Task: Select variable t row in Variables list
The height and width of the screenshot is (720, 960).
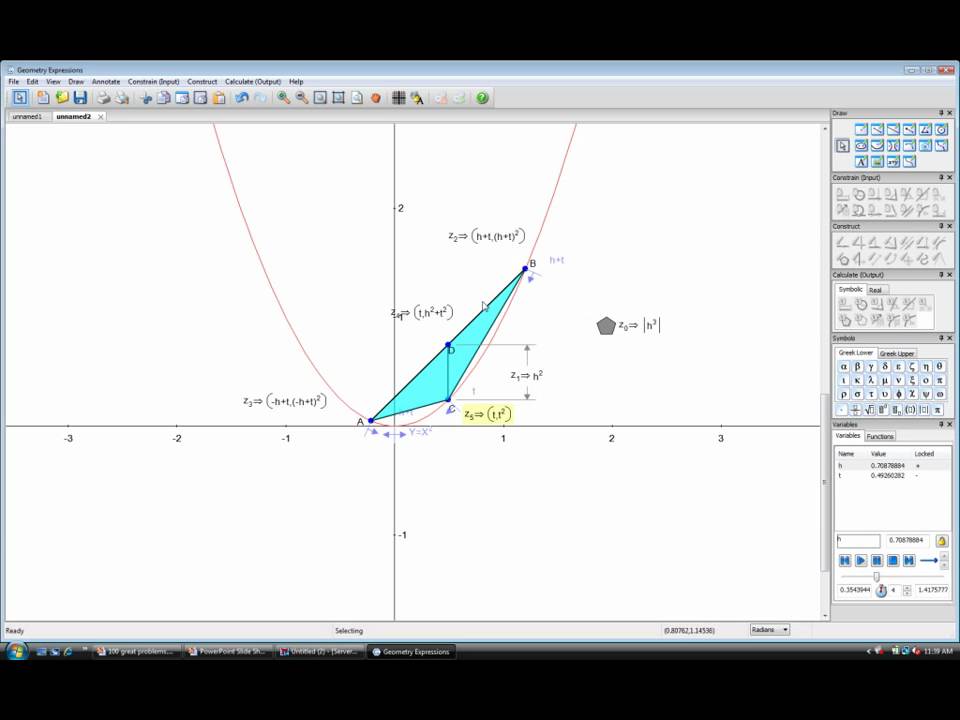Action: pyautogui.click(x=892, y=476)
